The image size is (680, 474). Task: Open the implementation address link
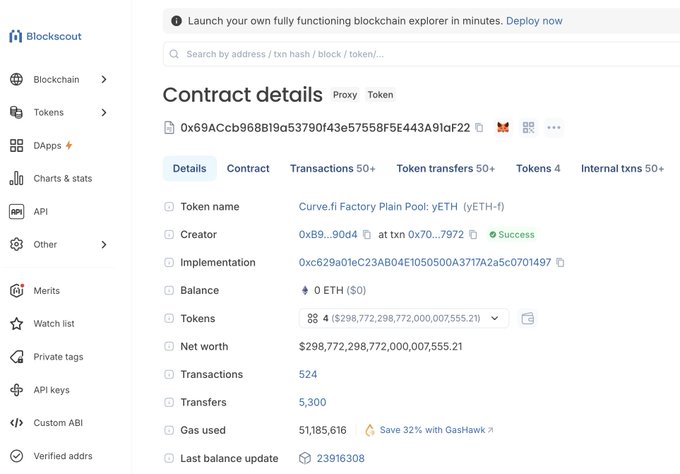click(424, 263)
